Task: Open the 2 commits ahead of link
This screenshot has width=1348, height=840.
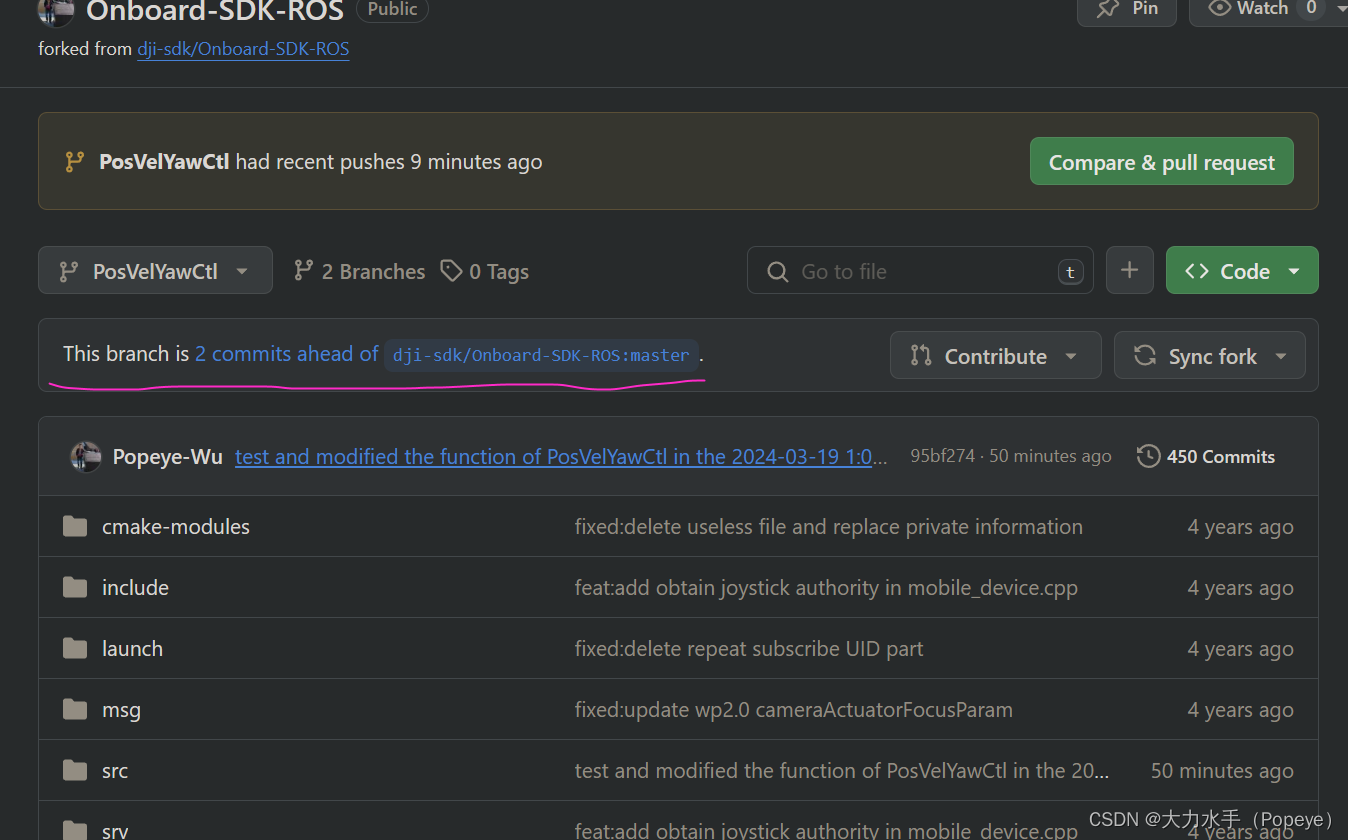Action: pos(287,354)
